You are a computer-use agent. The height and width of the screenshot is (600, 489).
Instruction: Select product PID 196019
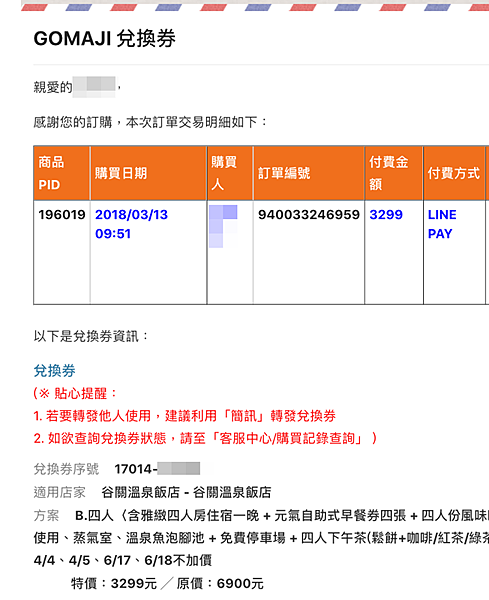click(x=62, y=215)
